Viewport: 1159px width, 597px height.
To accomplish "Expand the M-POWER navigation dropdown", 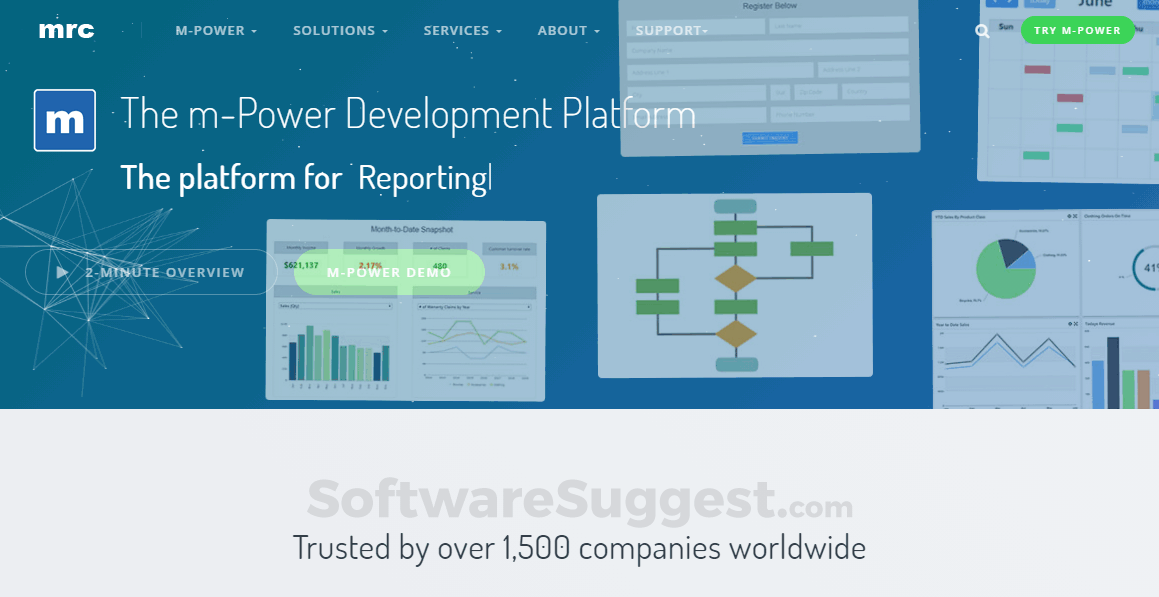I will (215, 30).
